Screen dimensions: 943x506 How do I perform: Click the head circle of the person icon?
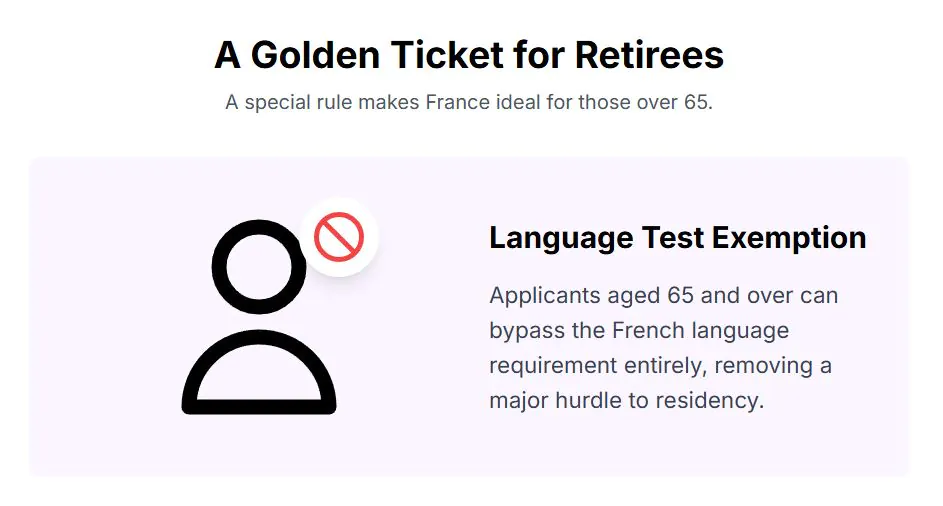pos(259,265)
